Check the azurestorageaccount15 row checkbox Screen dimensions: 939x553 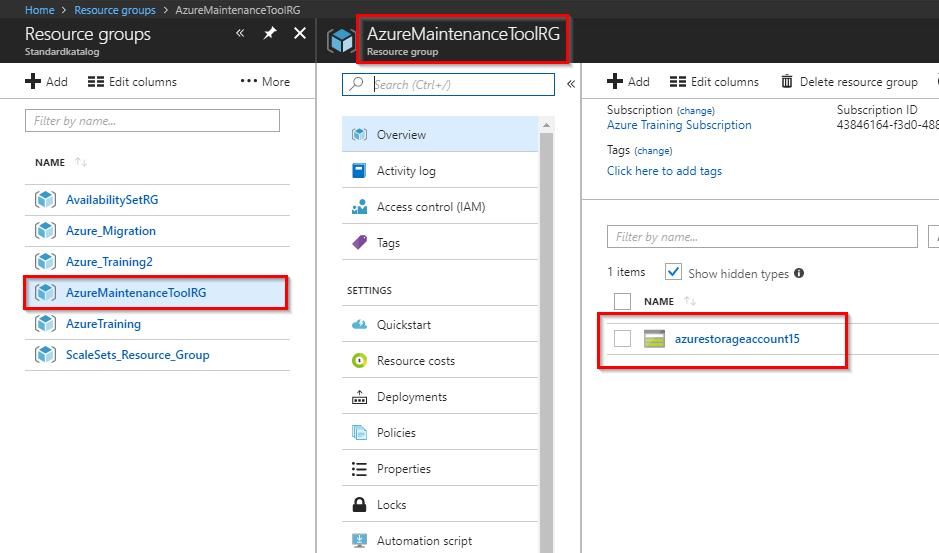pos(623,339)
